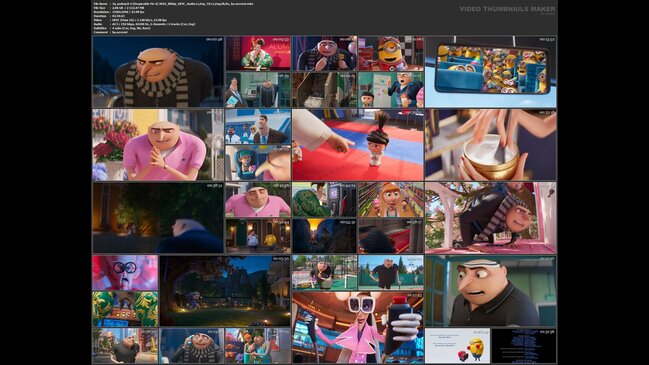Click the "Duration" header line
This screenshot has height=365, width=649.
pos(109,16)
